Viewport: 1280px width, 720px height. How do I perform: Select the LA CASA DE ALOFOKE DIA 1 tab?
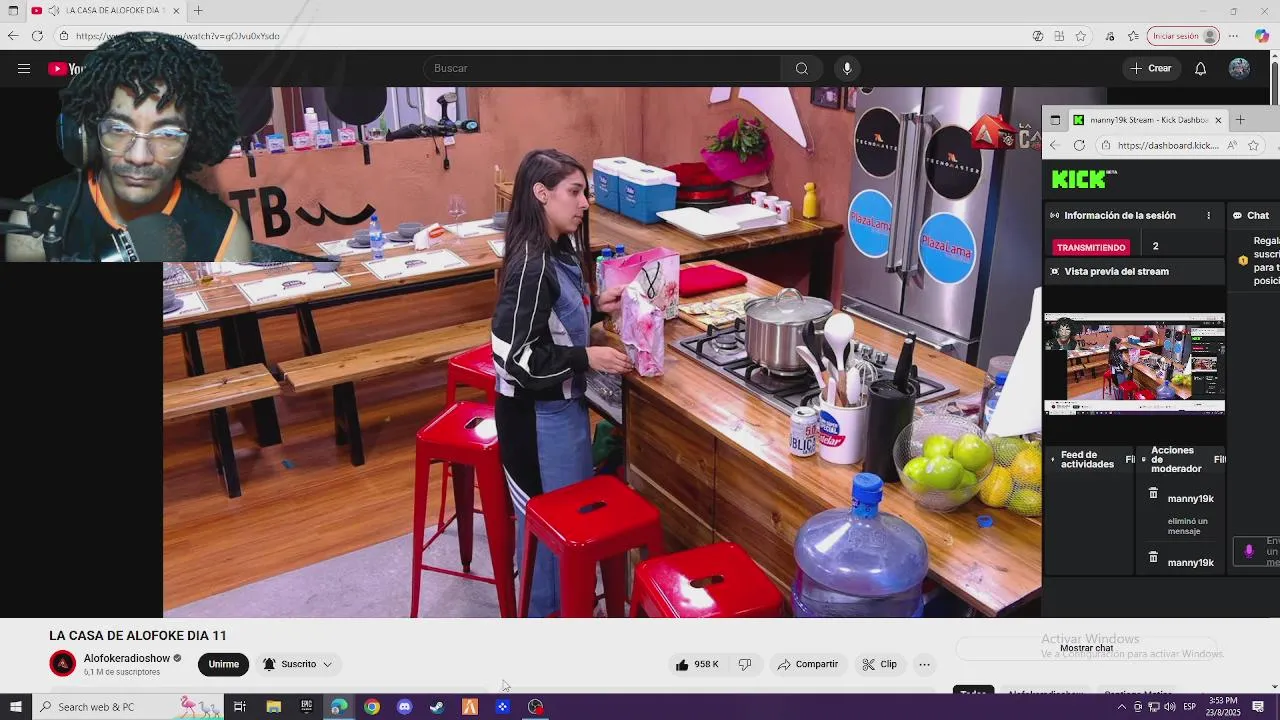106,10
